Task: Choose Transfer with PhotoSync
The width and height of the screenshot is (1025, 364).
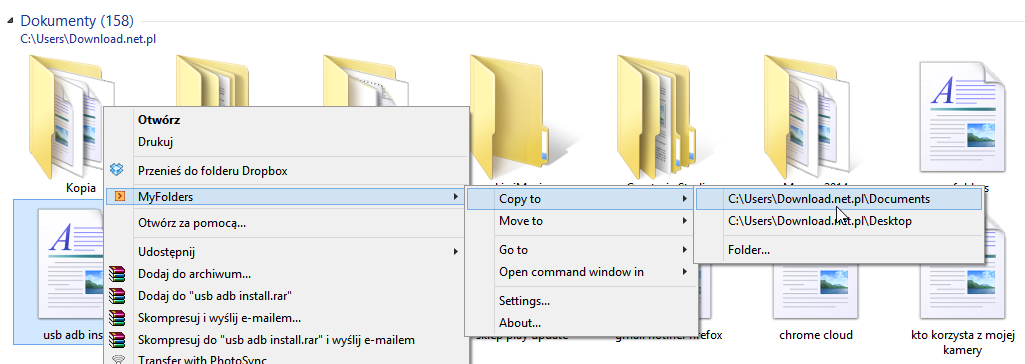Action: 287,359
